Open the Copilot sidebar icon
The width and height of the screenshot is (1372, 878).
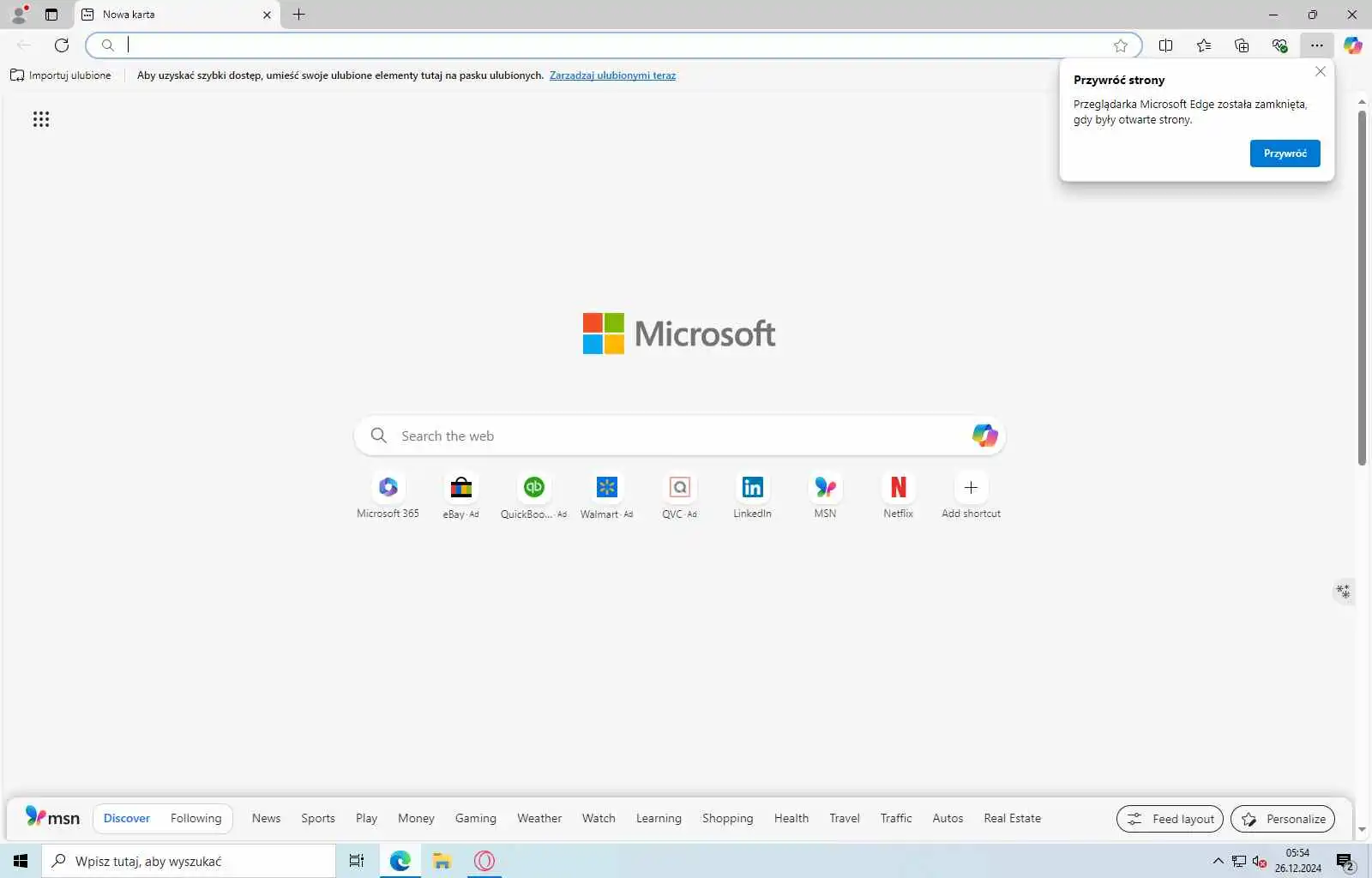(1353, 45)
